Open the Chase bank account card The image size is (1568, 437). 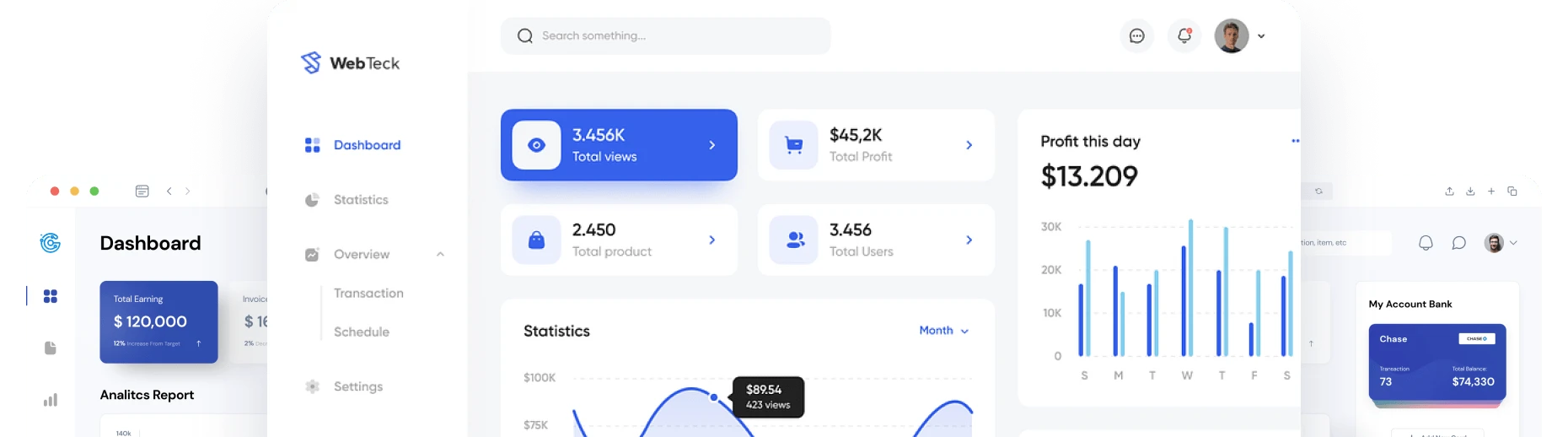click(1436, 361)
